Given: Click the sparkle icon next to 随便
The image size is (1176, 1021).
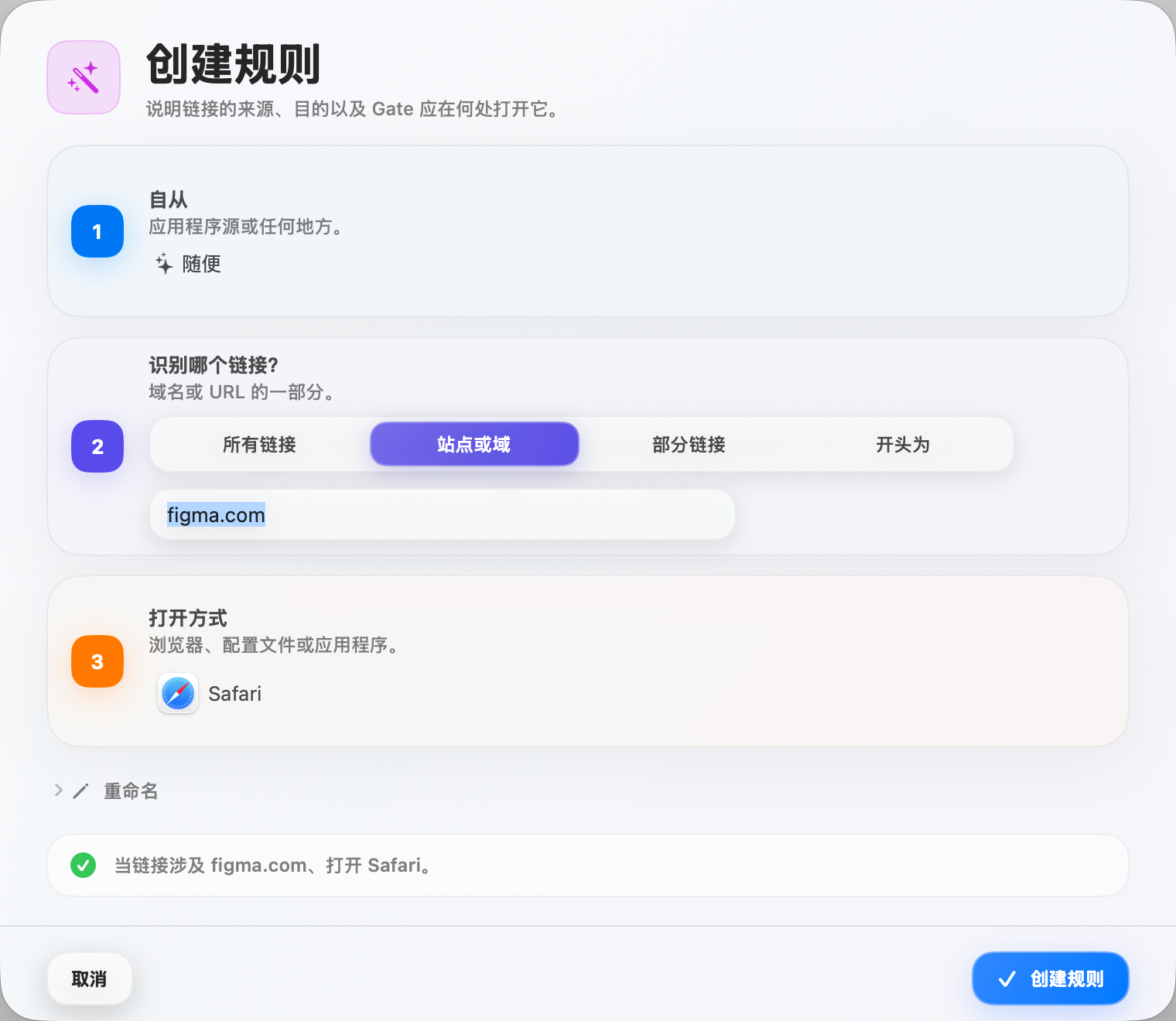Looking at the screenshot, I should click(x=164, y=264).
